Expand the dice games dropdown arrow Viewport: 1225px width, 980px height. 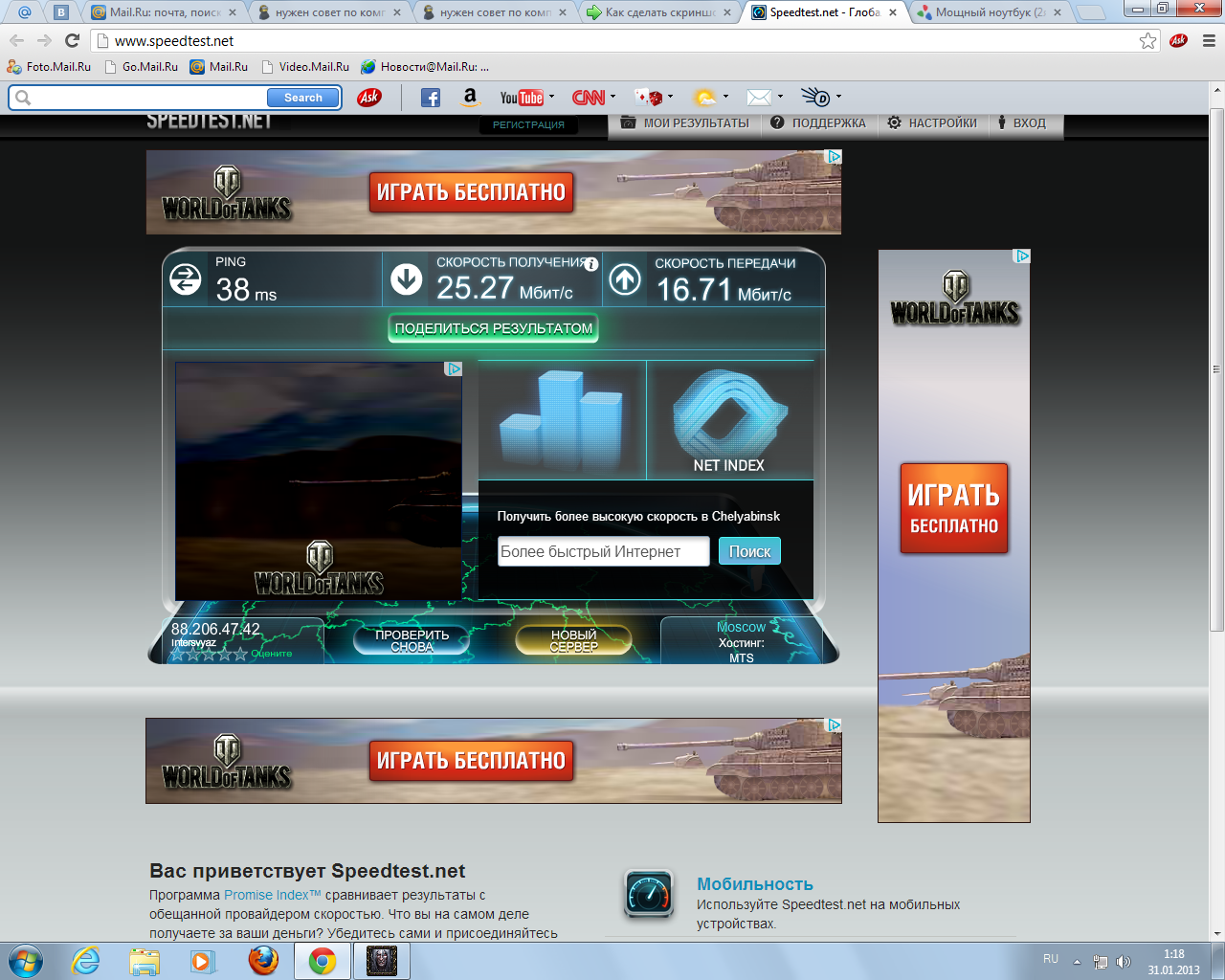pyautogui.click(x=670, y=97)
